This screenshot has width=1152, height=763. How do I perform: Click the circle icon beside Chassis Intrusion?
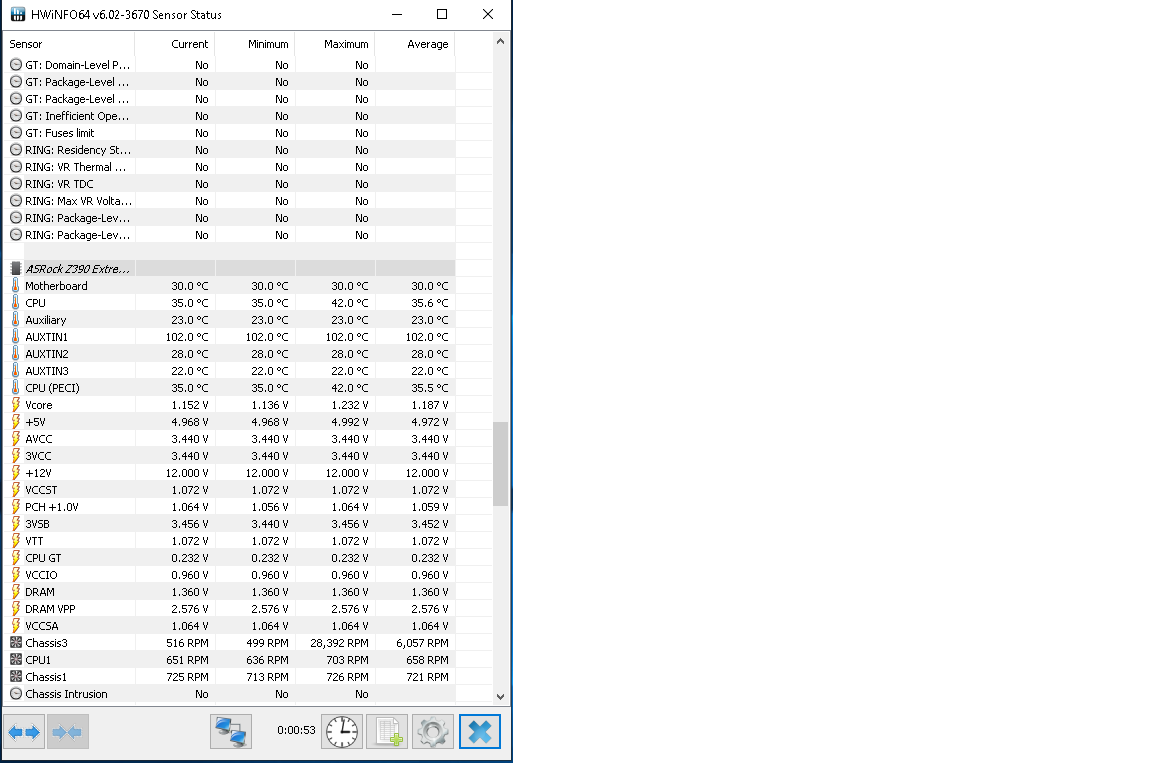15,693
